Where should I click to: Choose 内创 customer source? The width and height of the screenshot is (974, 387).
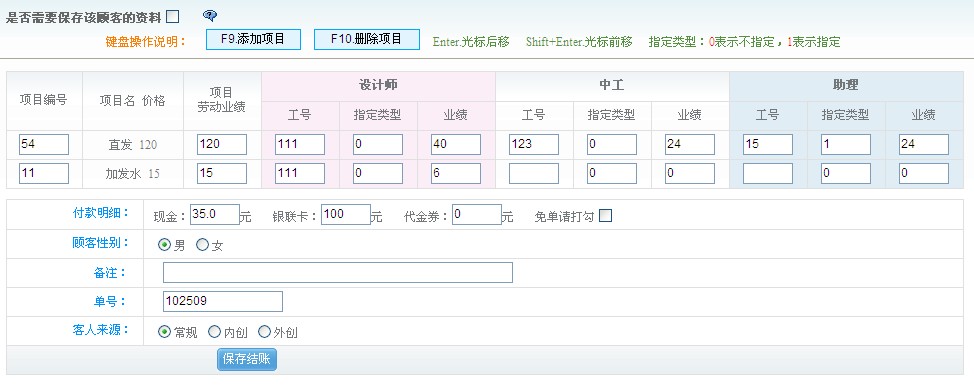[214, 332]
